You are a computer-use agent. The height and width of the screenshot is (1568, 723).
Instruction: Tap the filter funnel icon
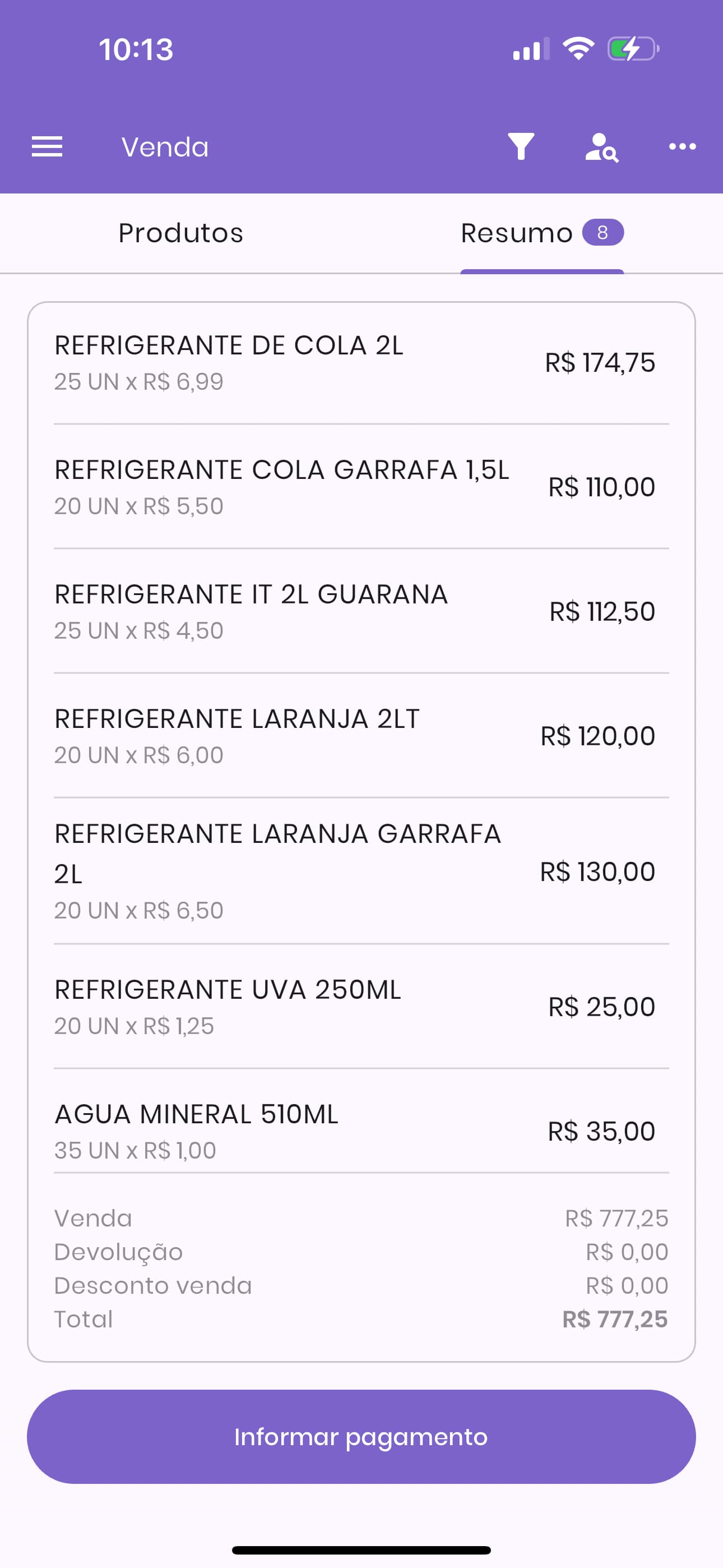(521, 147)
